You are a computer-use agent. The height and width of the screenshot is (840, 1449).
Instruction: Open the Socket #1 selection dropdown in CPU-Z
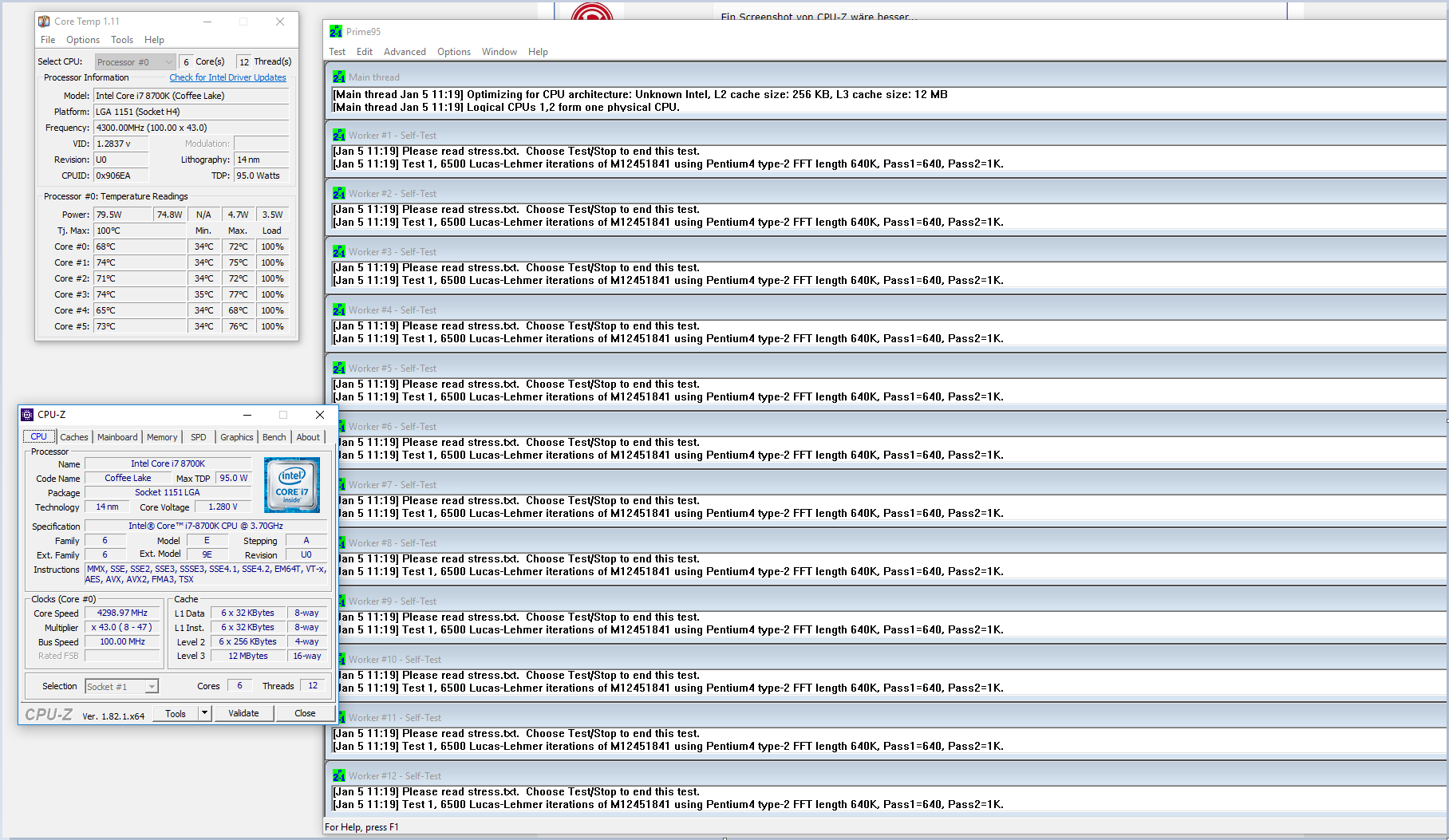122,686
